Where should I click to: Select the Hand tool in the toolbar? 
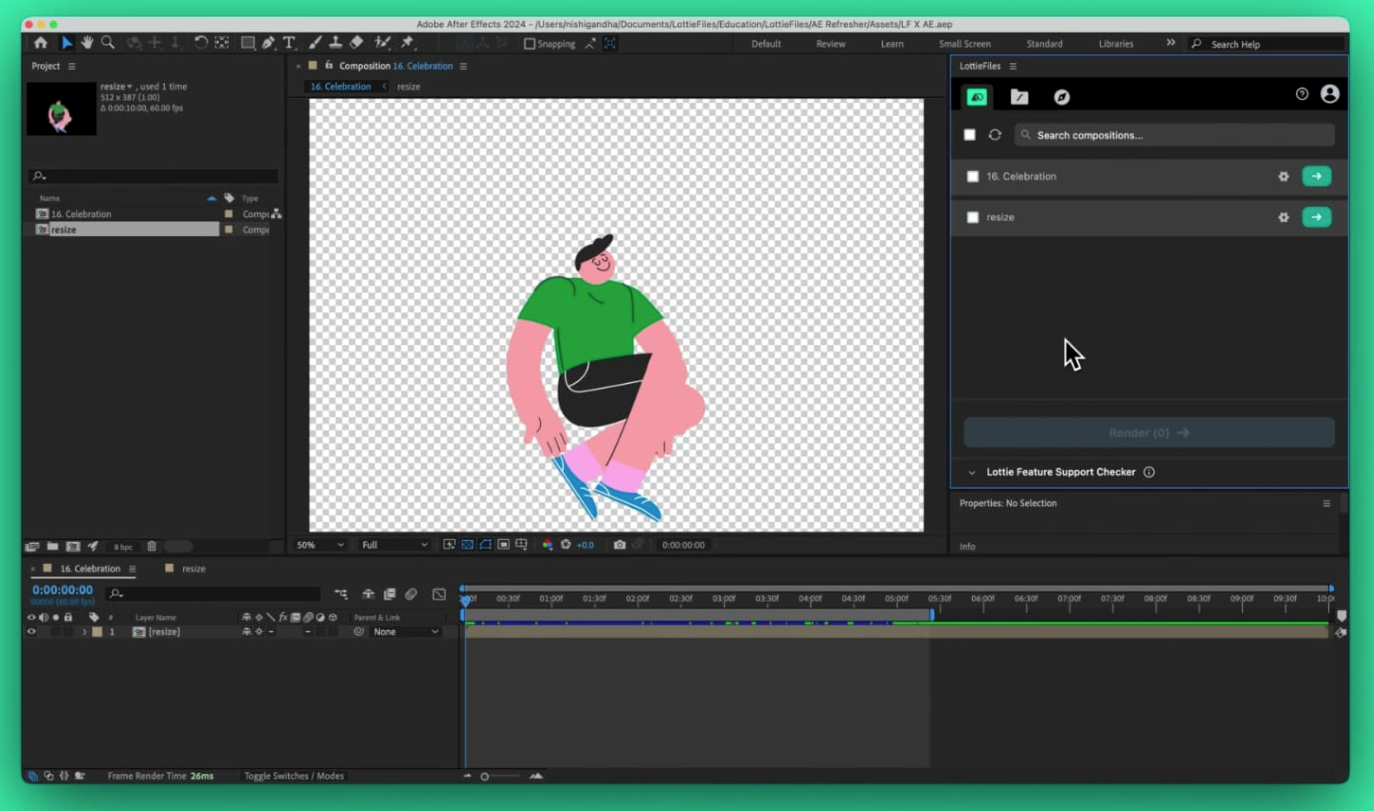[x=86, y=43]
